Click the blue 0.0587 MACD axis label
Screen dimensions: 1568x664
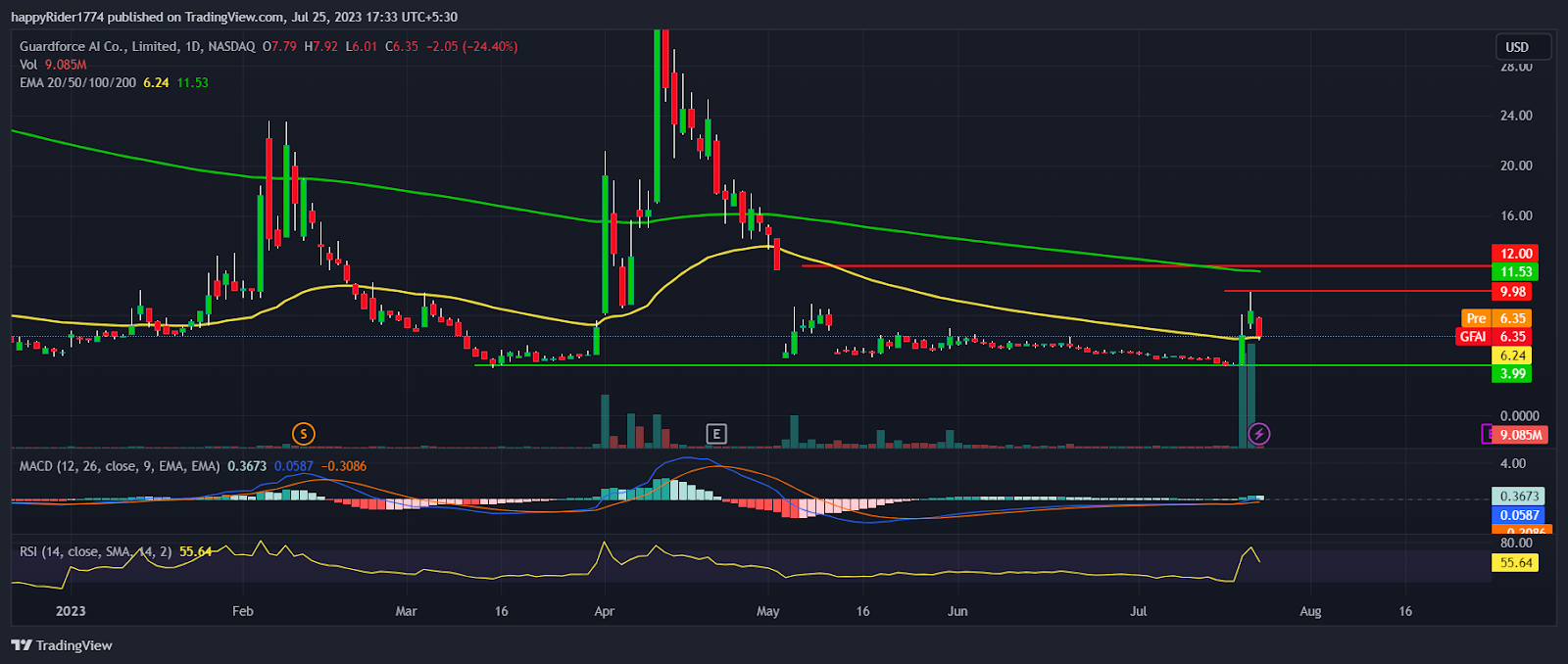pyautogui.click(x=1518, y=515)
